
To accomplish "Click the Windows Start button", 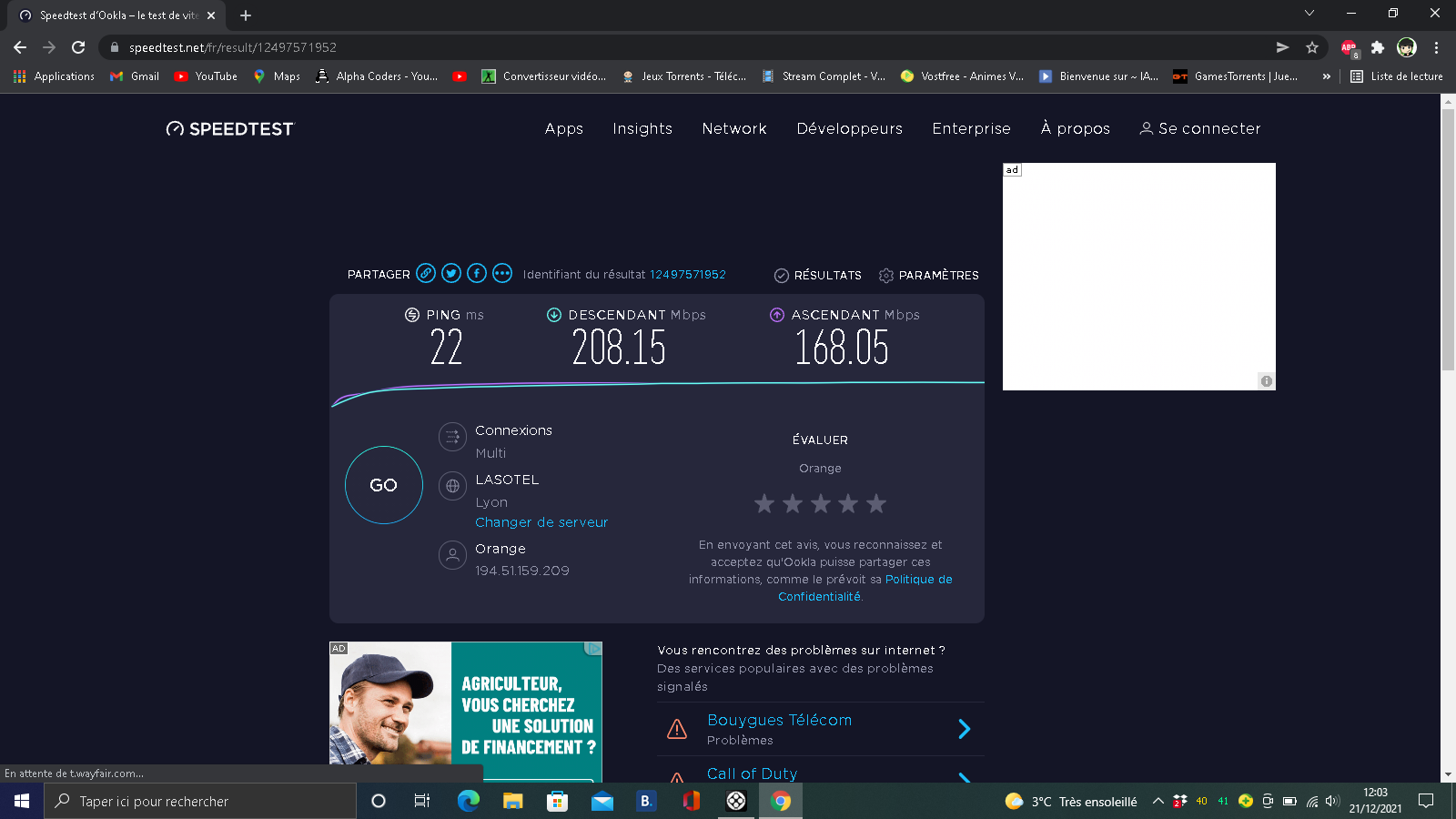I will coord(22,801).
